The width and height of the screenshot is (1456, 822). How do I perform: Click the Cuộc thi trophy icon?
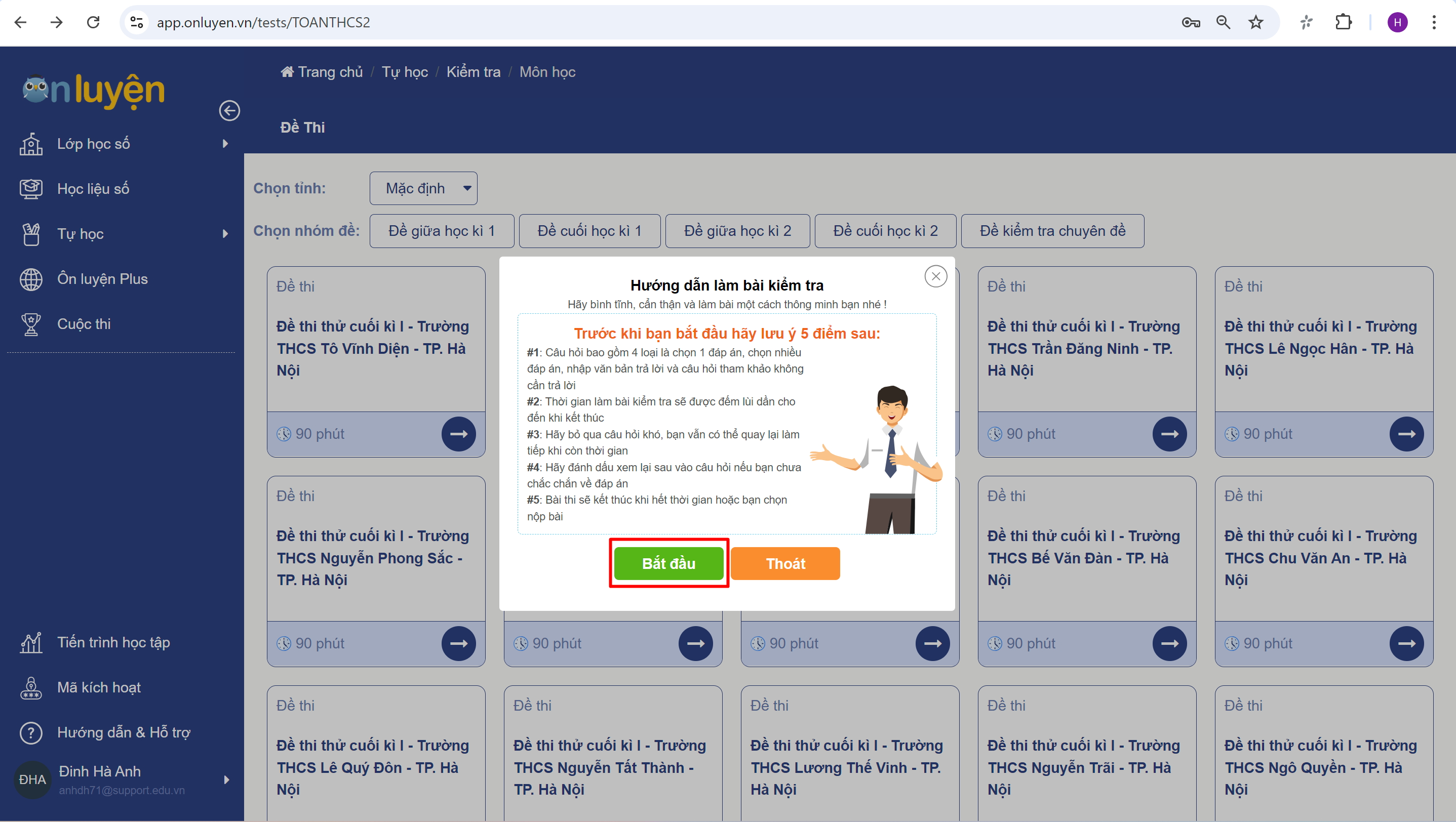tap(31, 324)
